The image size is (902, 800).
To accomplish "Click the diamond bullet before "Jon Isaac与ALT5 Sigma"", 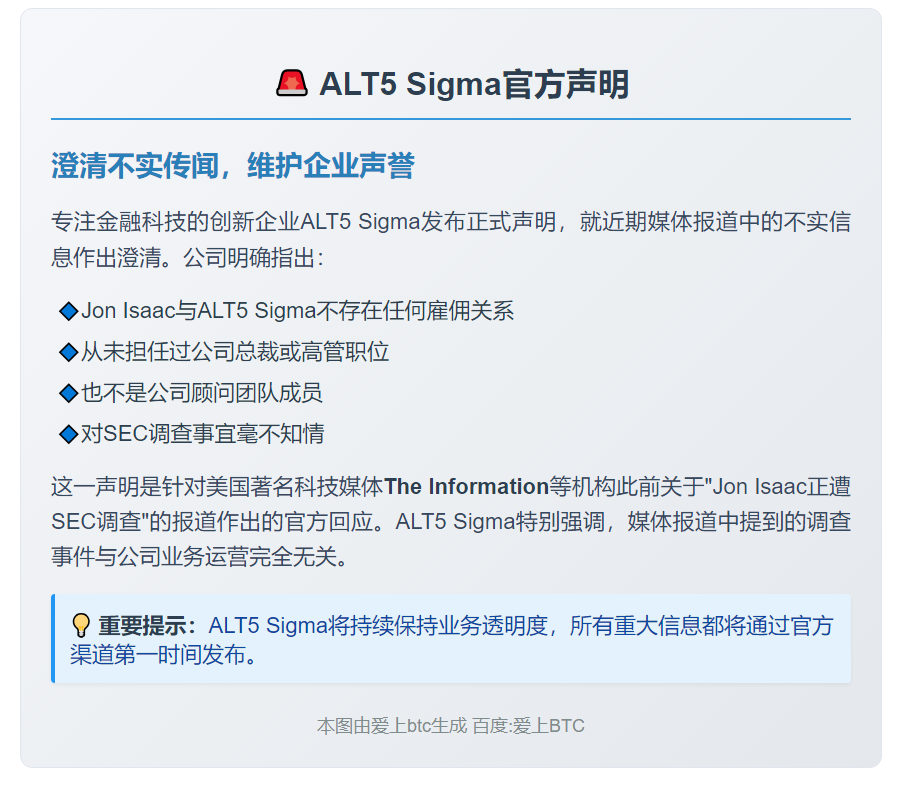I will click(x=68, y=312).
